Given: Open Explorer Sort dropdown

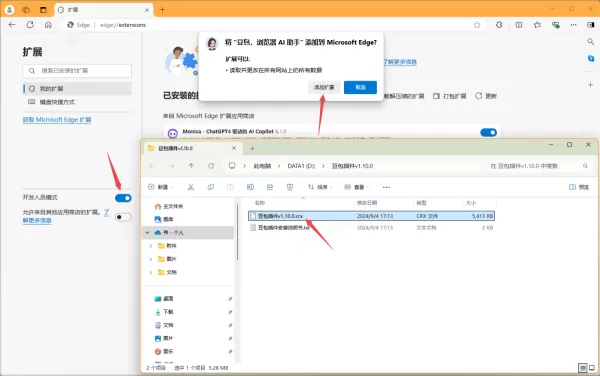Looking at the screenshot, I should coord(320,187).
